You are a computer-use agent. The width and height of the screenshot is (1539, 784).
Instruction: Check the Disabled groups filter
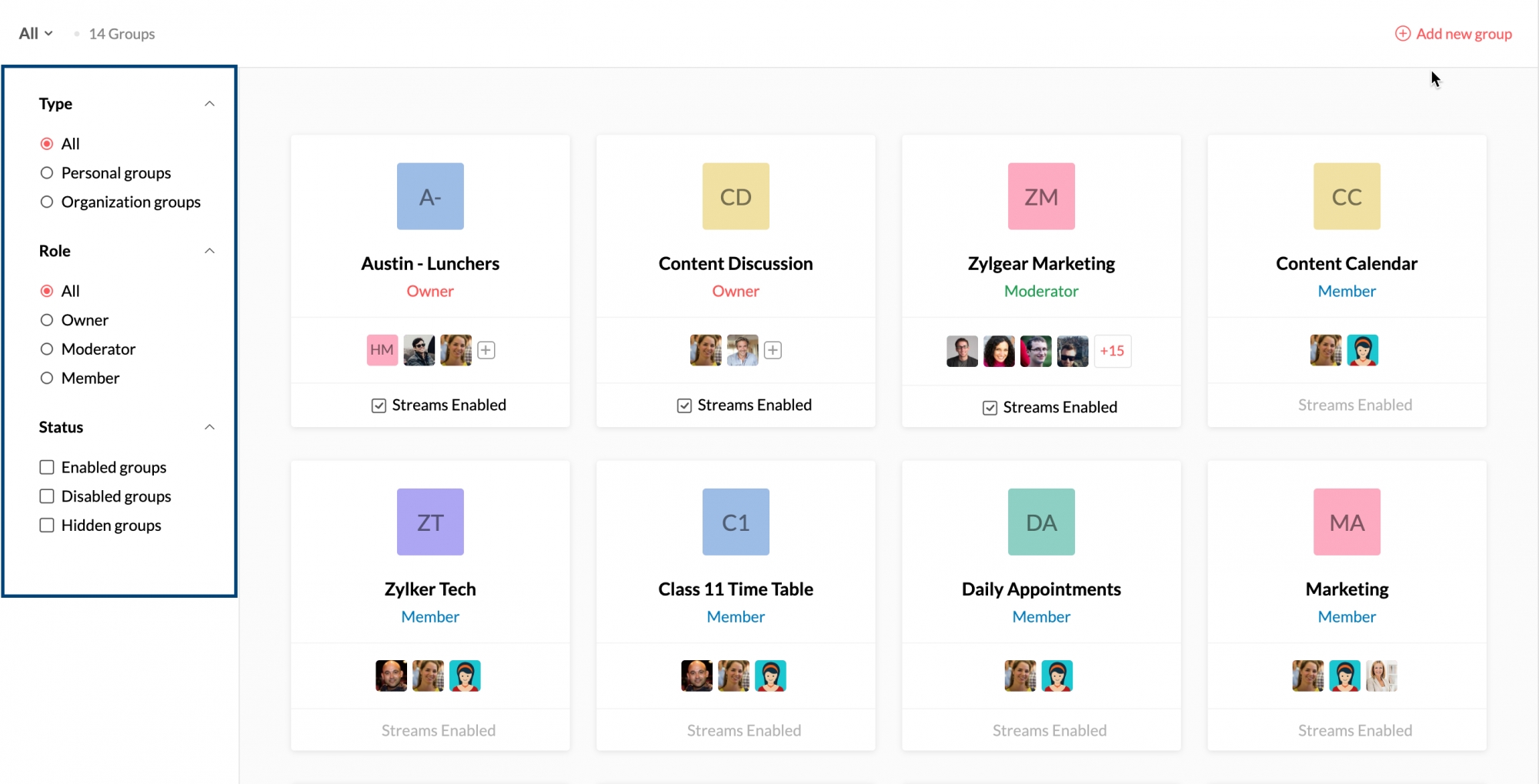click(x=47, y=496)
